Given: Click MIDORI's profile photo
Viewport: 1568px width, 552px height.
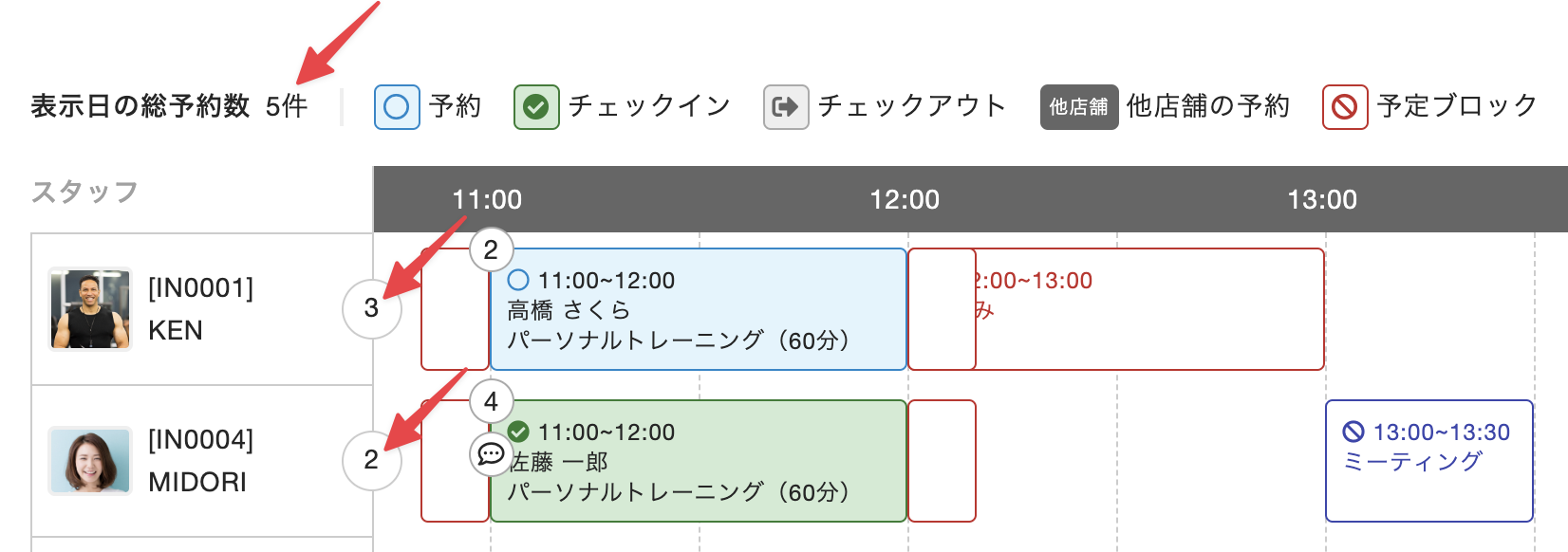Looking at the screenshot, I should pos(90,461).
